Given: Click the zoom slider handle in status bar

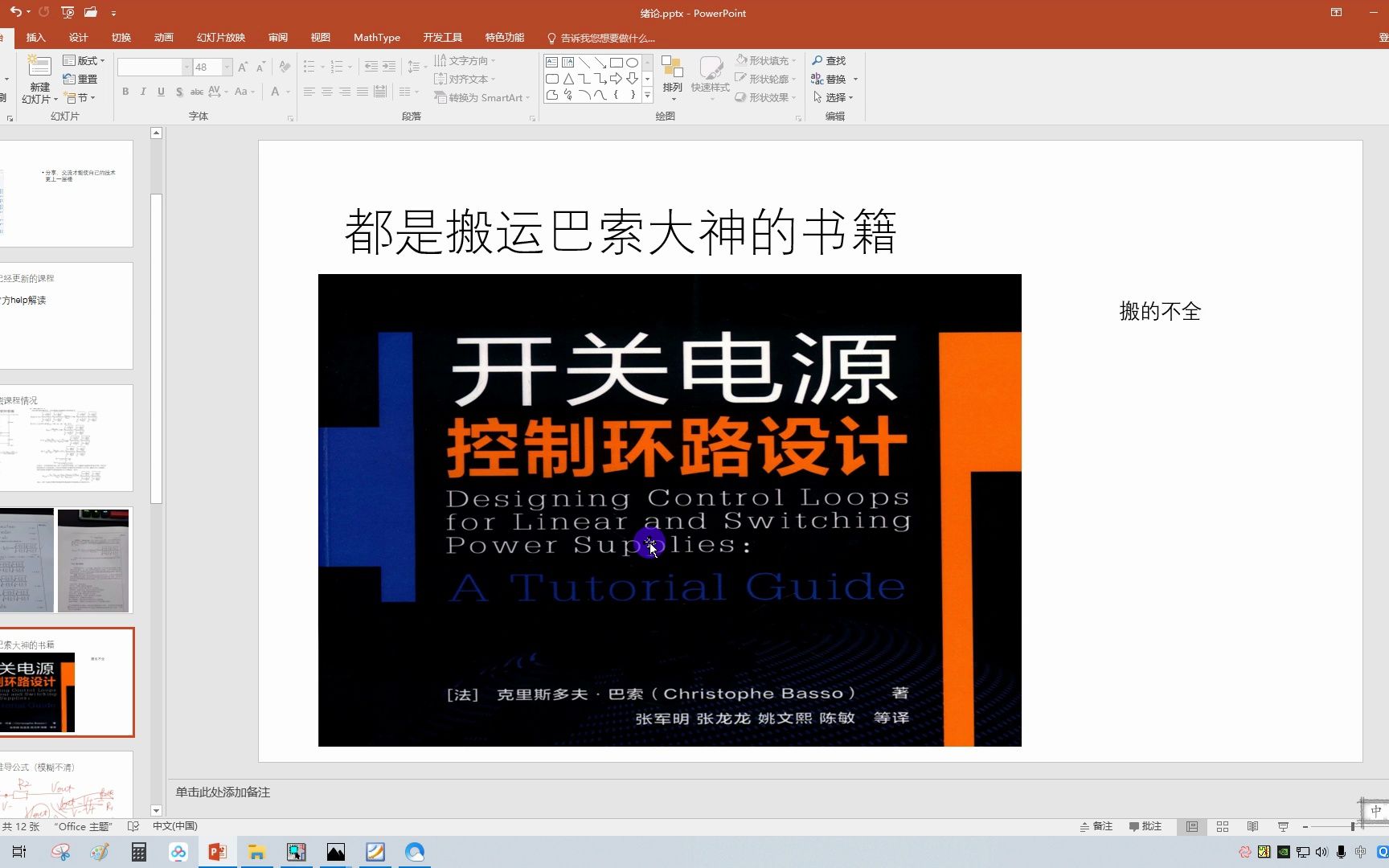Looking at the screenshot, I should (x=1353, y=826).
